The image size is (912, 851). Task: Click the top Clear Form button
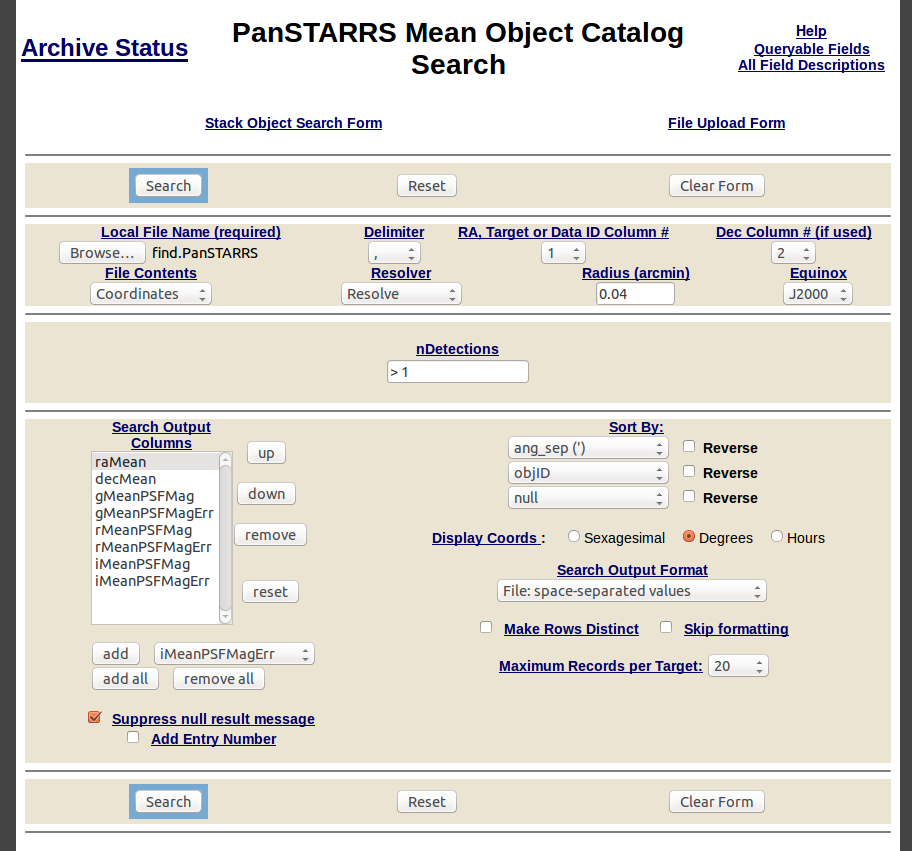(717, 186)
